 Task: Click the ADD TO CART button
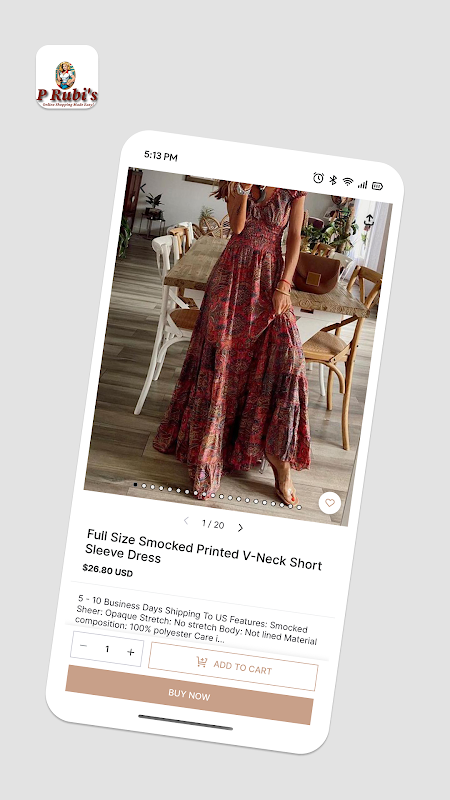[x=233, y=666]
